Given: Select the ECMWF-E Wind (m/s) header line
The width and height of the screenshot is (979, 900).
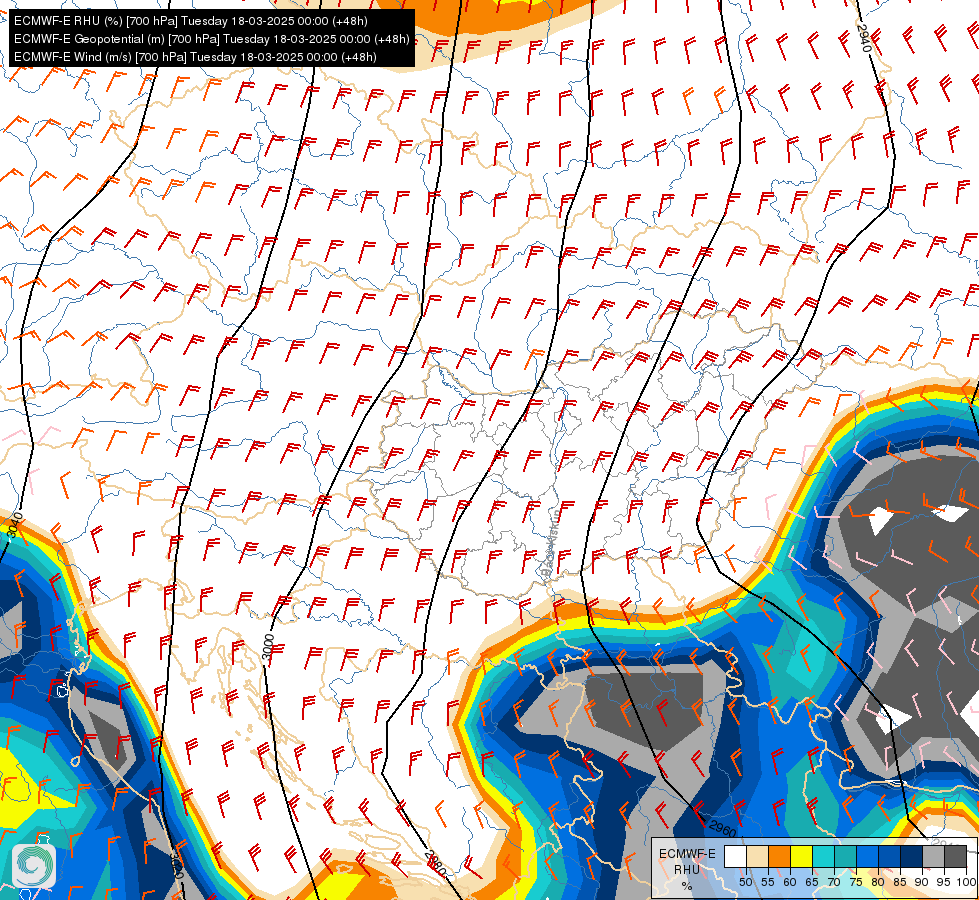Looking at the screenshot, I should (195, 57).
